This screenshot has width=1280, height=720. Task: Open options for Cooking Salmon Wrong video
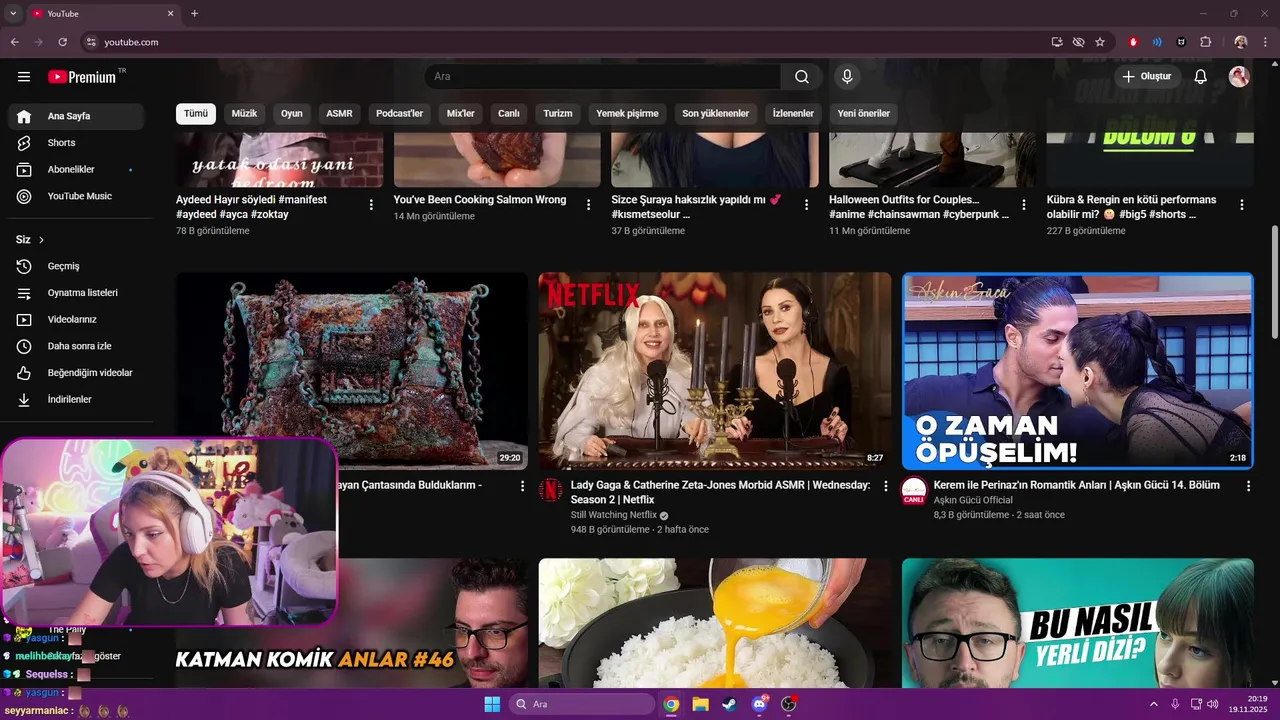click(589, 205)
